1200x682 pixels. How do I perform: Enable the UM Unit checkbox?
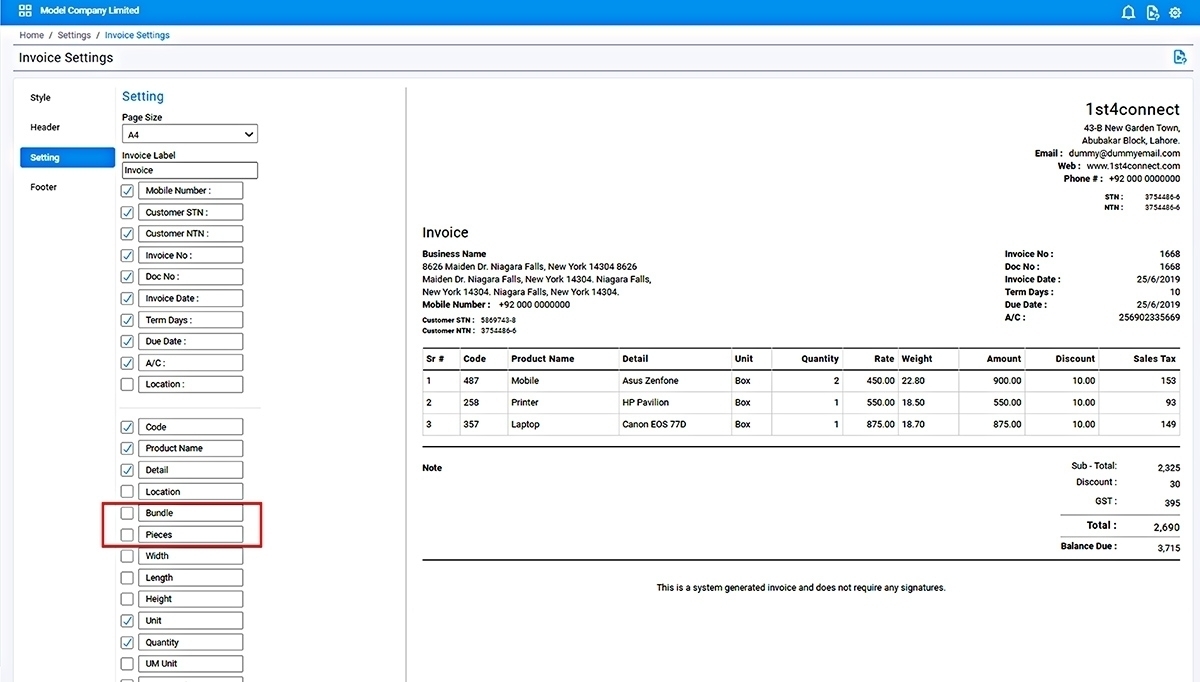(127, 664)
